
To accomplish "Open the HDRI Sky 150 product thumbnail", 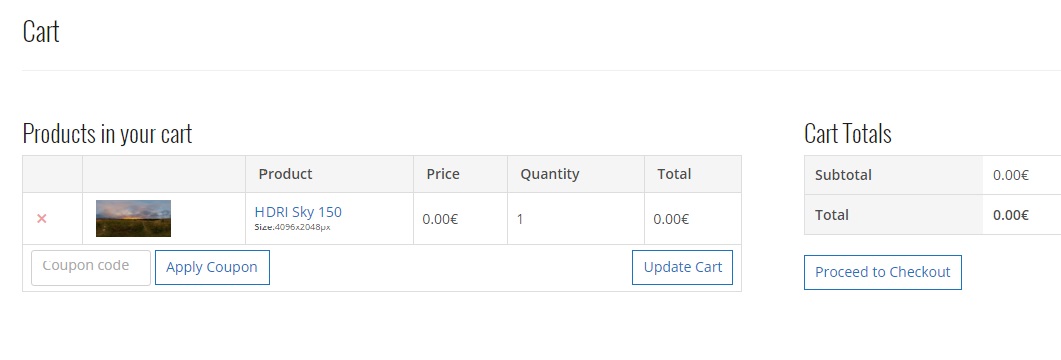I will 133,219.
